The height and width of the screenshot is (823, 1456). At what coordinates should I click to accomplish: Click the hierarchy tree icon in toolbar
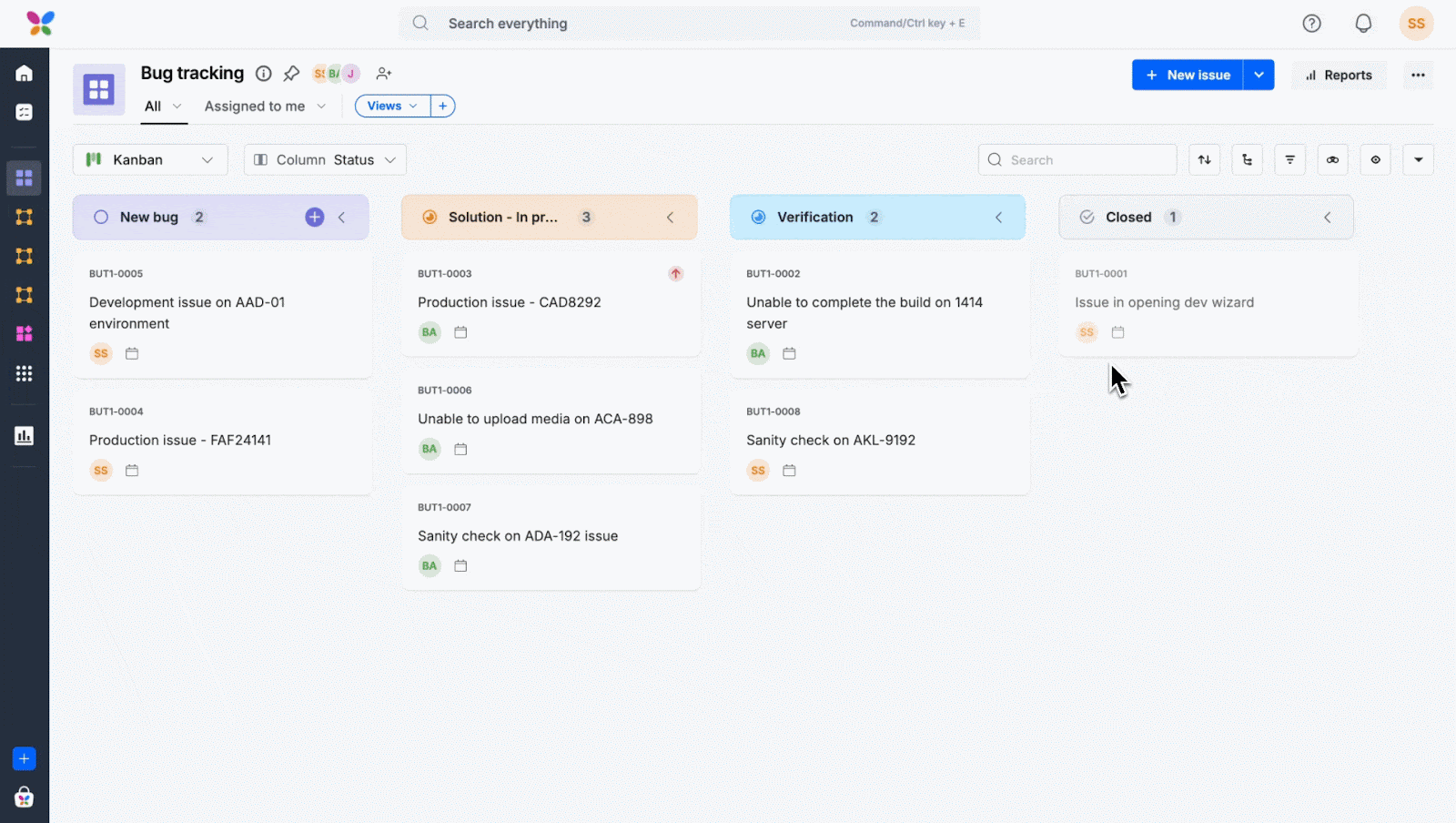(x=1248, y=160)
